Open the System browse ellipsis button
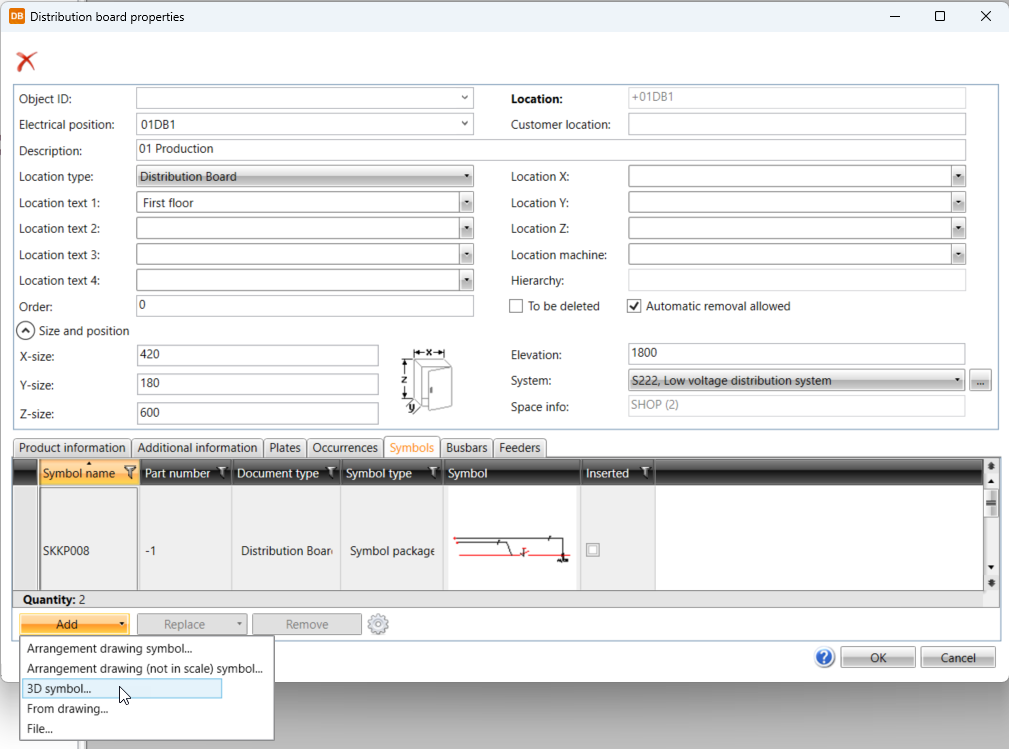Screen dimensions: 1009x749 pyautogui.click(x=980, y=381)
